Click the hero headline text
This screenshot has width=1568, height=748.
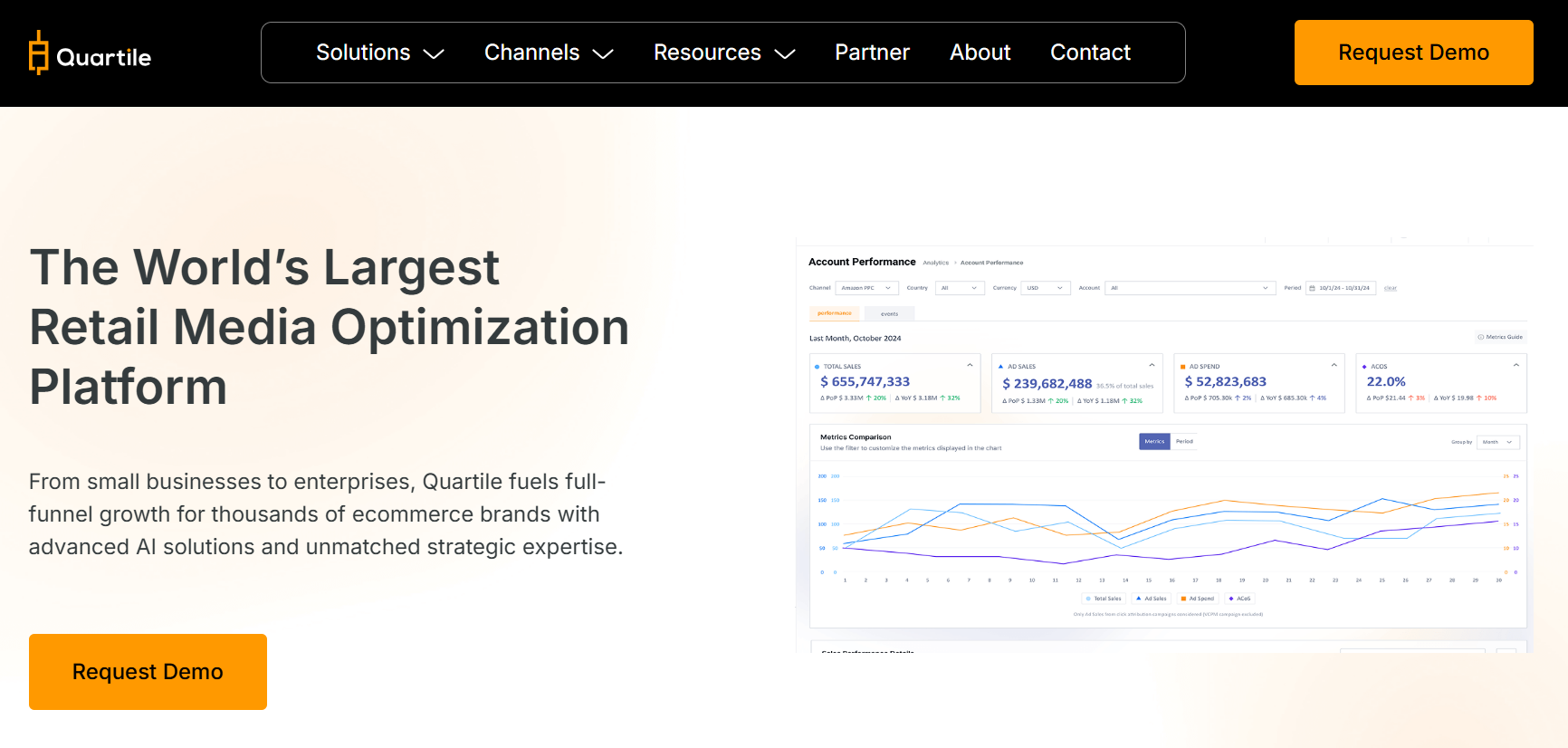[330, 326]
